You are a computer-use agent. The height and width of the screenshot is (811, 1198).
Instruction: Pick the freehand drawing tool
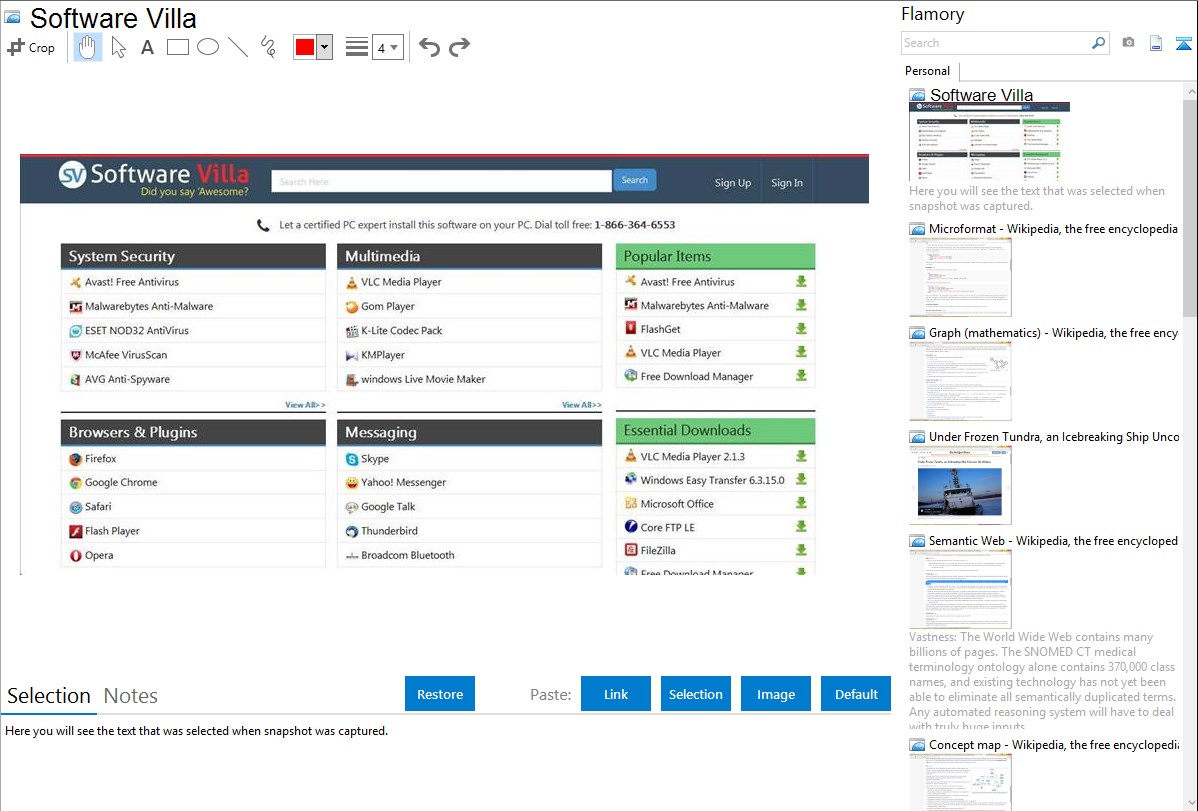pos(268,47)
